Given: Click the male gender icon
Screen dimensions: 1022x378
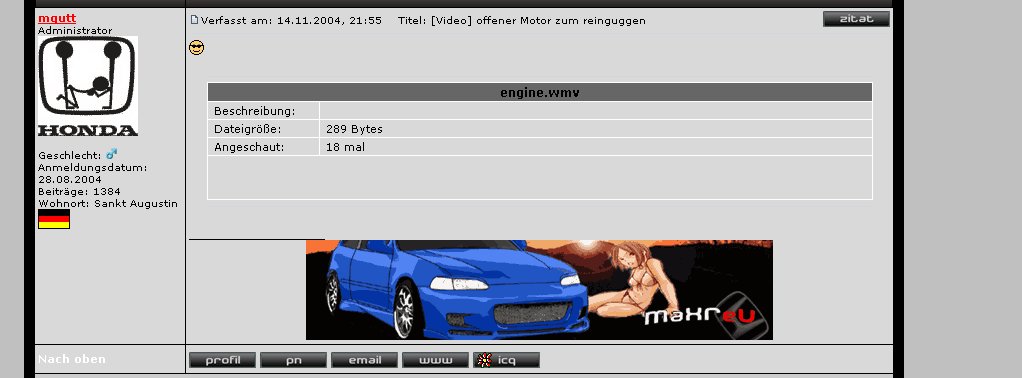Looking at the screenshot, I should coord(111,154).
